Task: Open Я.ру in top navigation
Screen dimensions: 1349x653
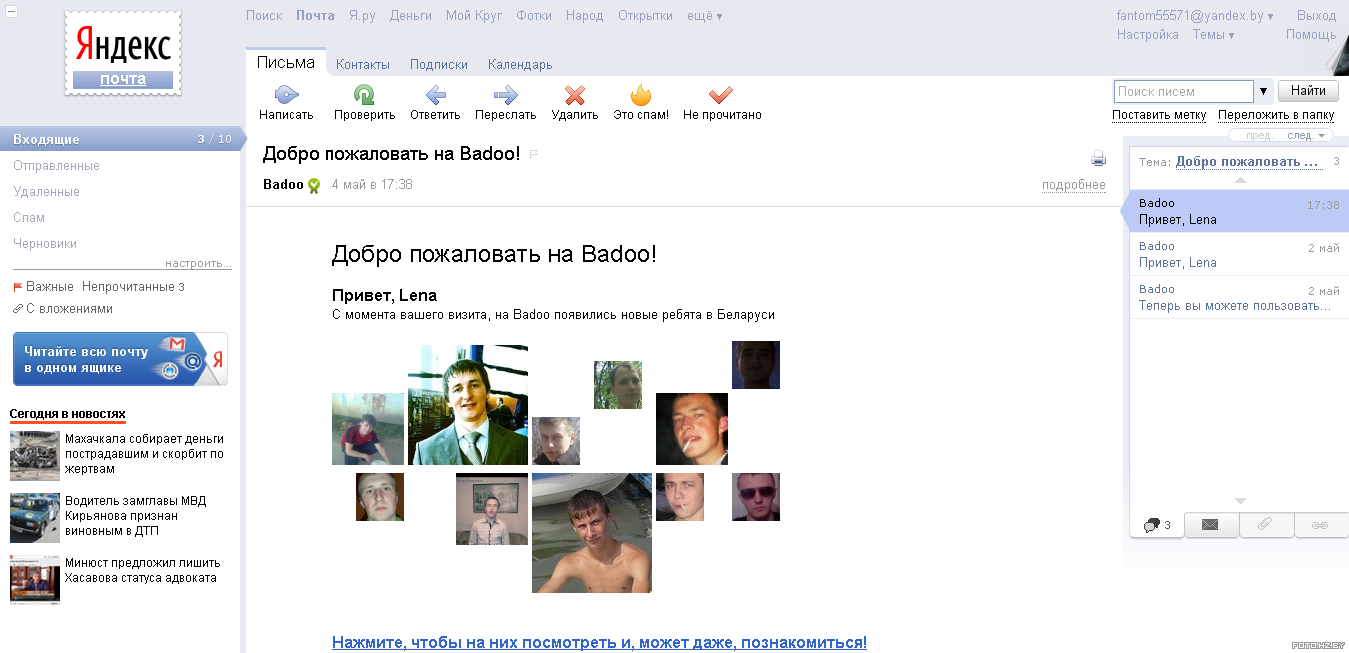Action: [362, 16]
